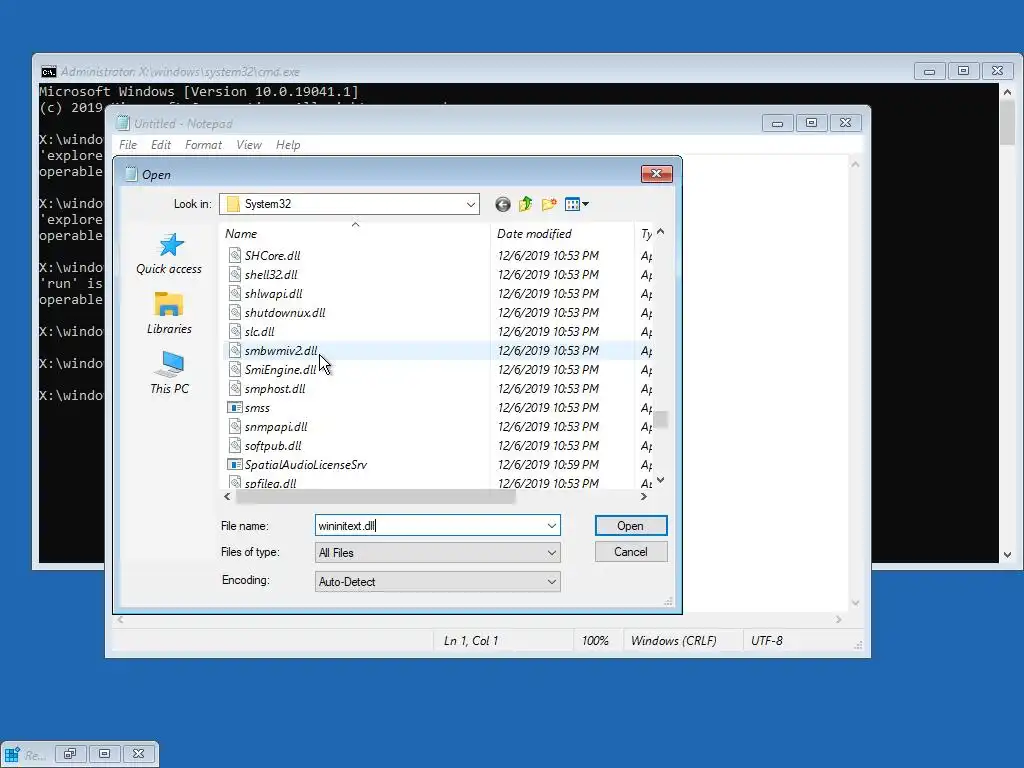The height and width of the screenshot is (768, 1024).
Task: Click the softpub.dll file icon
Action: 234,445
